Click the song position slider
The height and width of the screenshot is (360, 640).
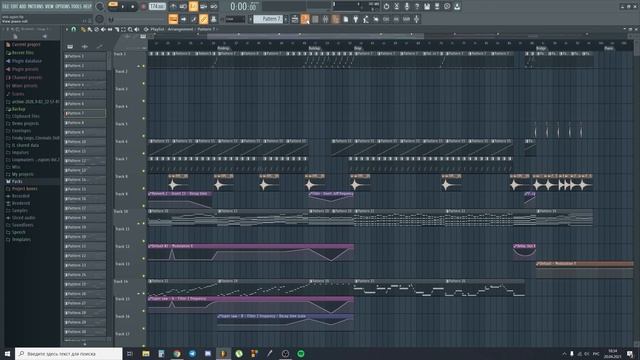(137, 19)
